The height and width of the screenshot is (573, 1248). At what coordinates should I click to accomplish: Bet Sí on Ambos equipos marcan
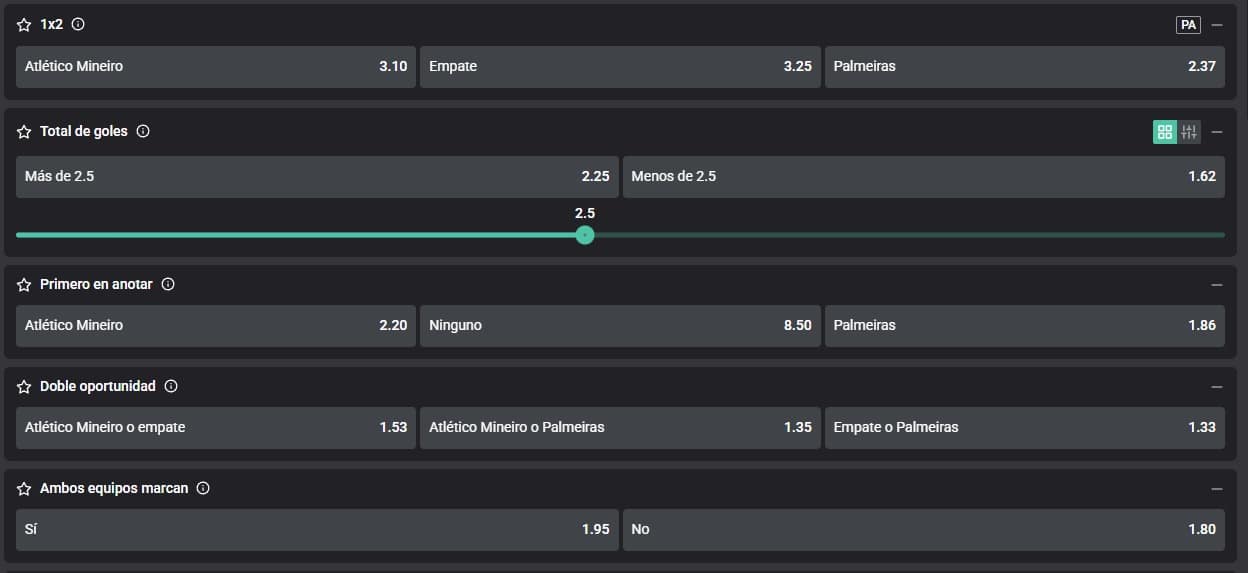point(316,530)
